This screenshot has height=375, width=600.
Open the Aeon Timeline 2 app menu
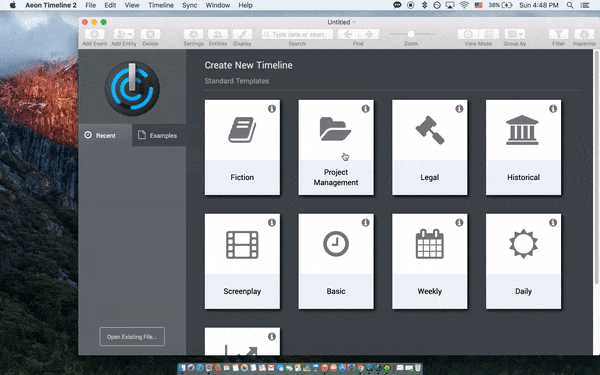coord(51,5)
